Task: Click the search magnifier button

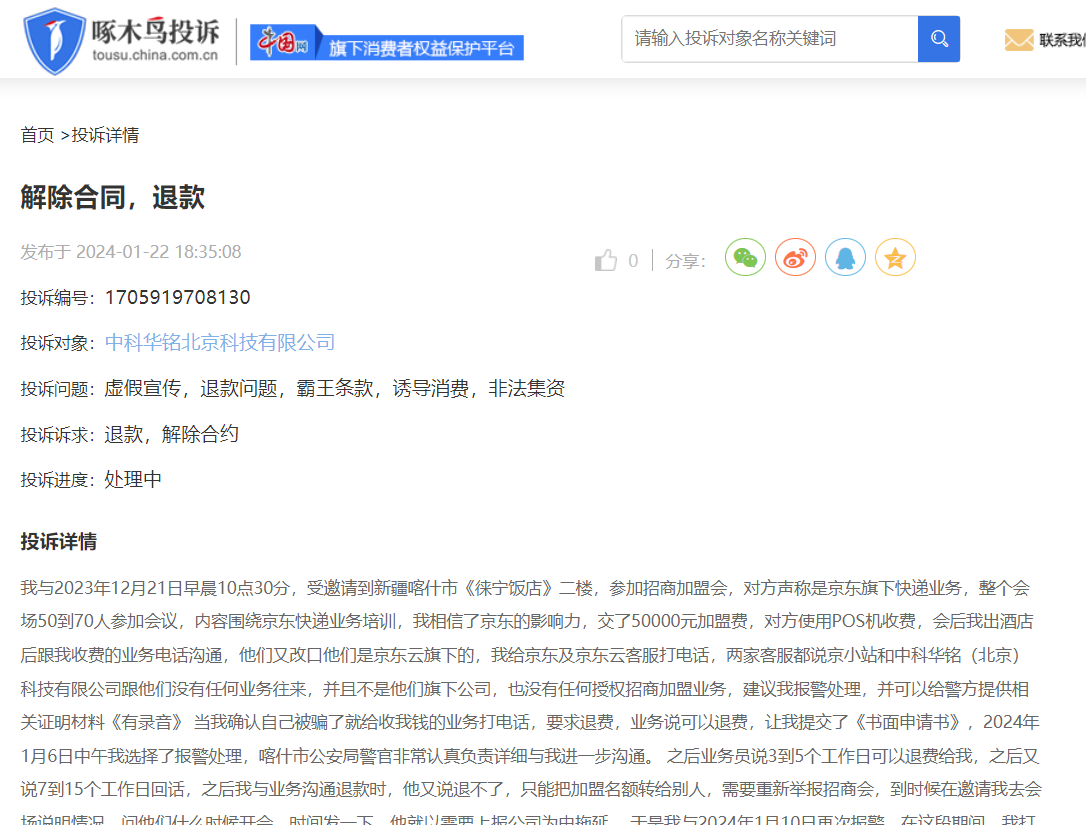Action: 938,39
